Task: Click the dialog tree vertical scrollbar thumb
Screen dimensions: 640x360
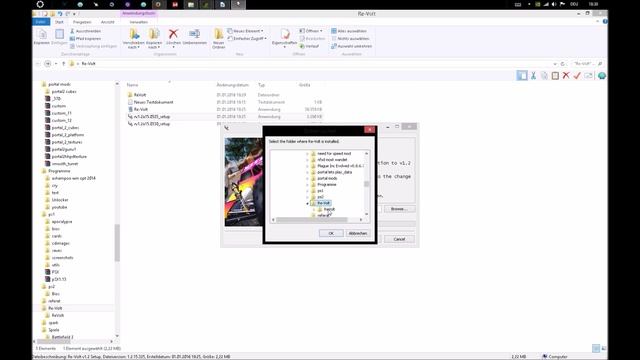Action: (366, 183)
